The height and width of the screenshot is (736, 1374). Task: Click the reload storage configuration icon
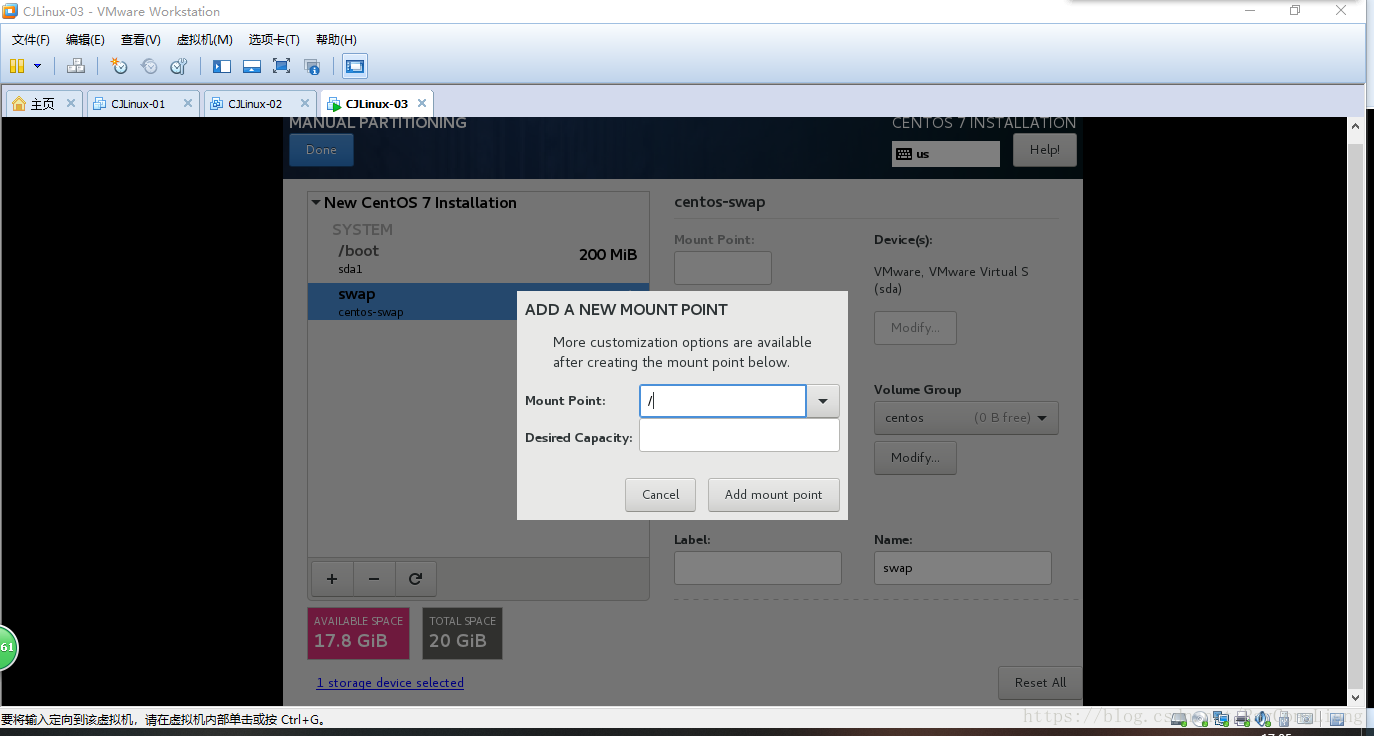click(416, 578)
